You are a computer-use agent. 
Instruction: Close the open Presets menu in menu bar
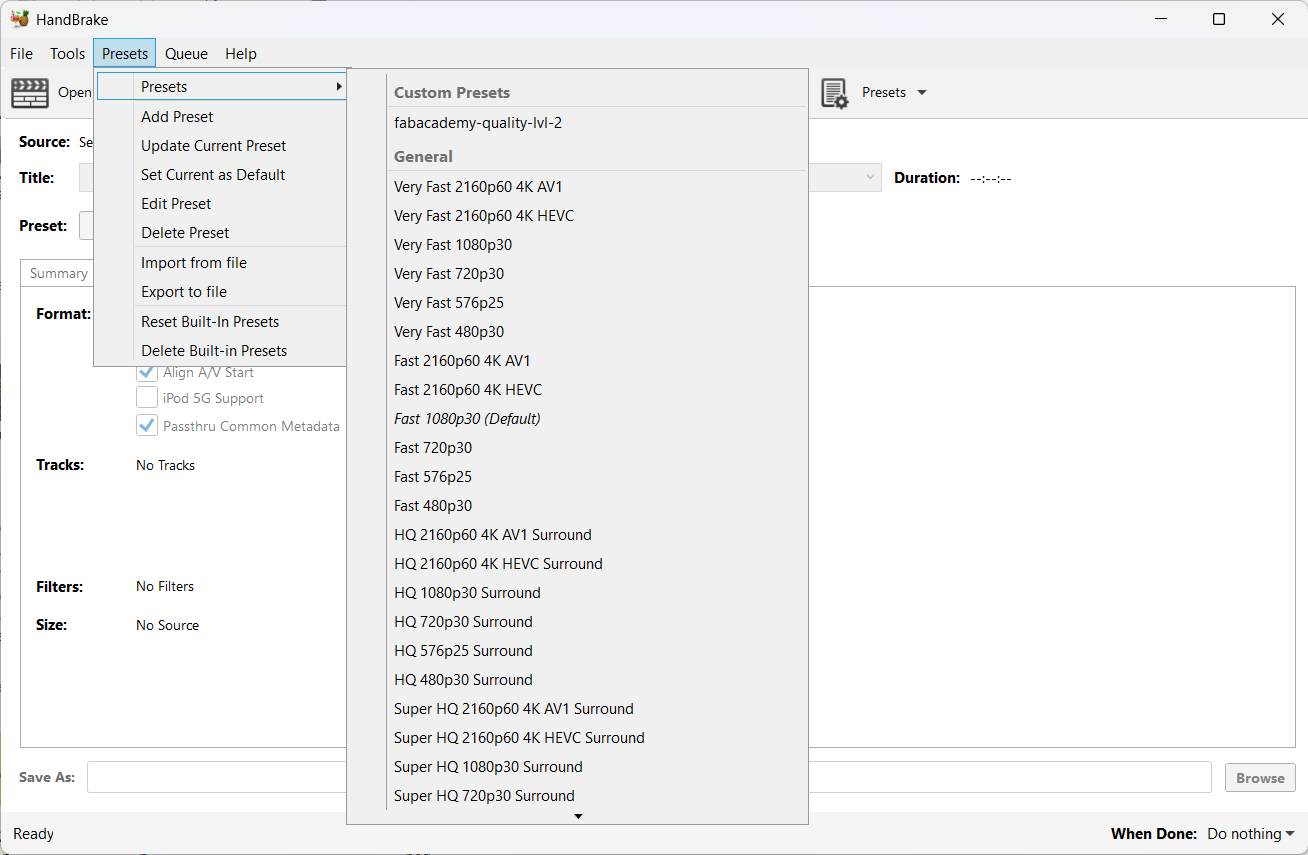(x=125, y=54)
